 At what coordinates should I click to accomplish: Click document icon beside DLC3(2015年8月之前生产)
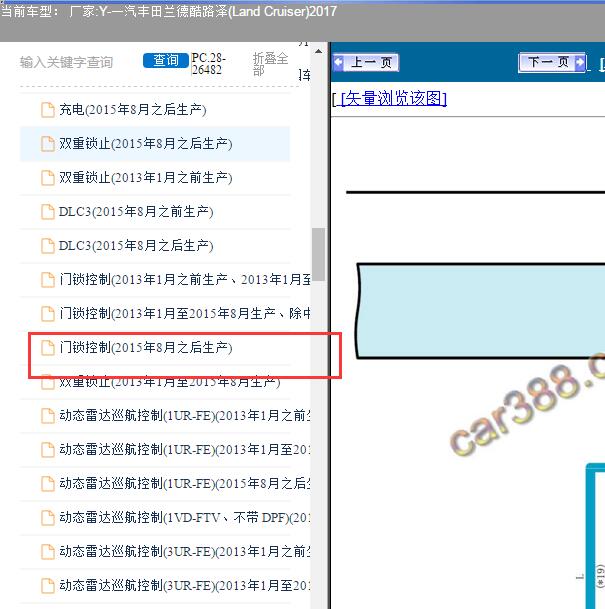48,212
